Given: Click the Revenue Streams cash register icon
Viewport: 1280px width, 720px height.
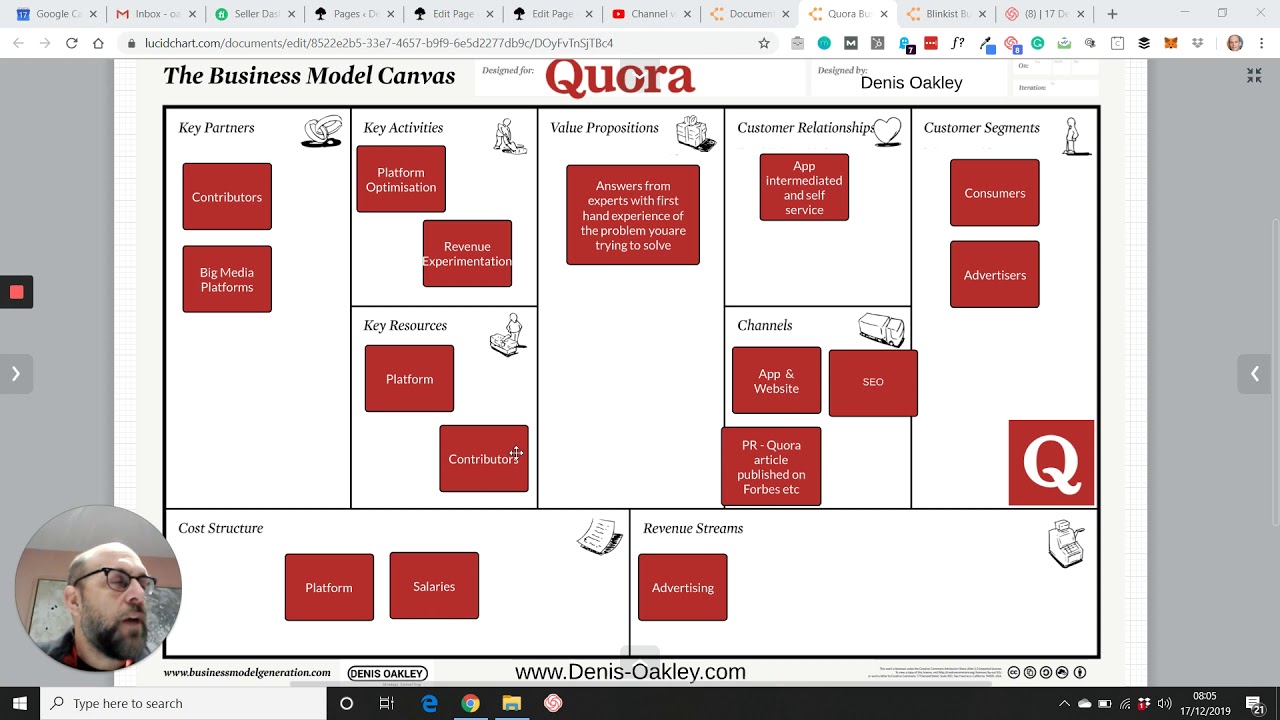Looking at the screenshot, I should coord(1066,544).
